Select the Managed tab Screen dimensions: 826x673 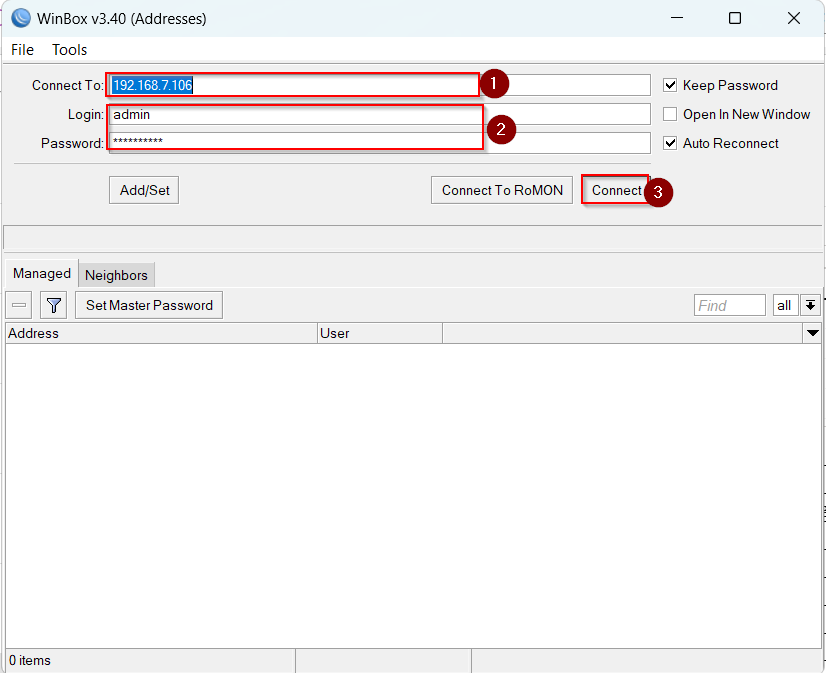(x=42, y=274)
